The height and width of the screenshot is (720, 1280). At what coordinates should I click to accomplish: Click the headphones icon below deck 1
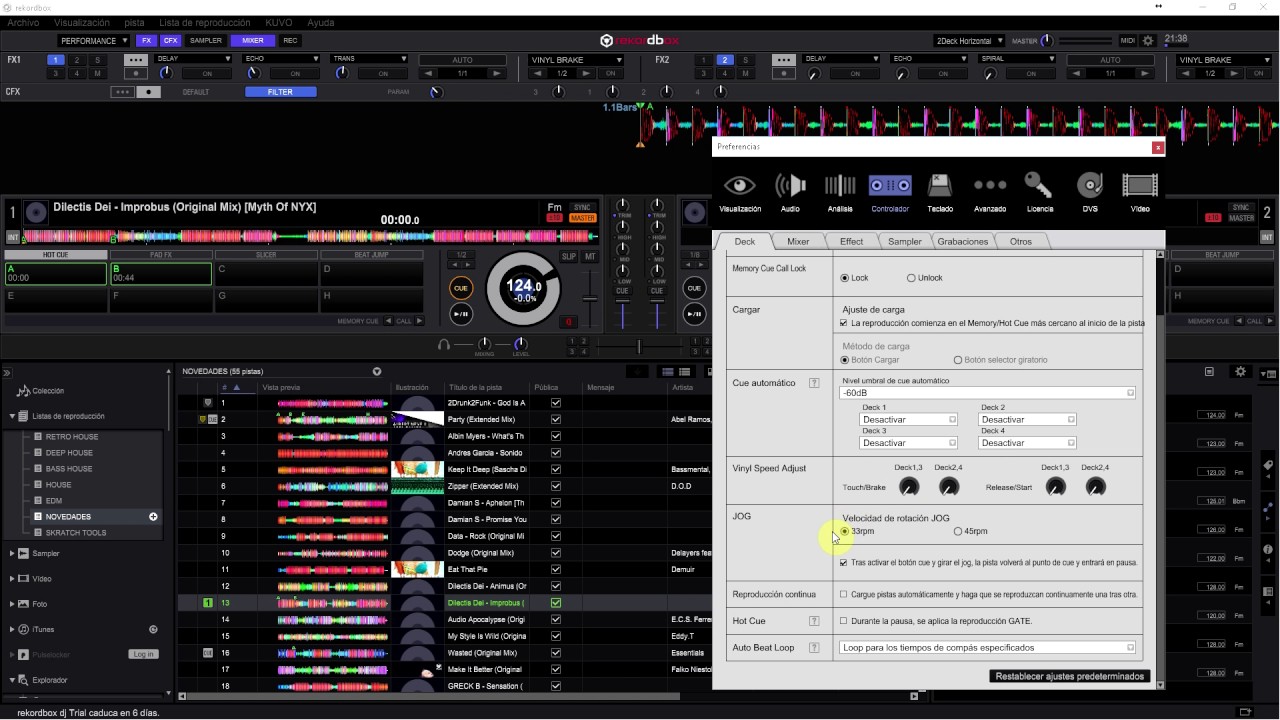pos(444,344)
